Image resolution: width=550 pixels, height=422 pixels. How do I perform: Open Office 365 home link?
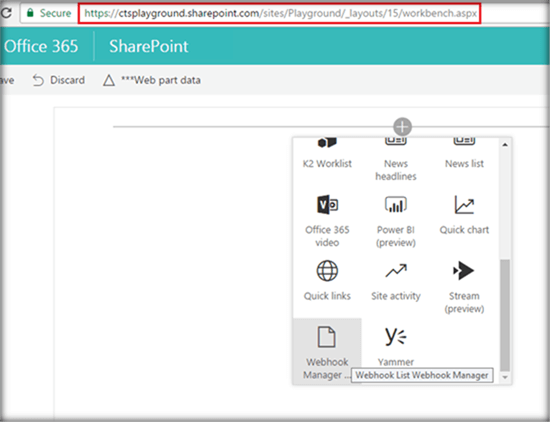point(41,46)
